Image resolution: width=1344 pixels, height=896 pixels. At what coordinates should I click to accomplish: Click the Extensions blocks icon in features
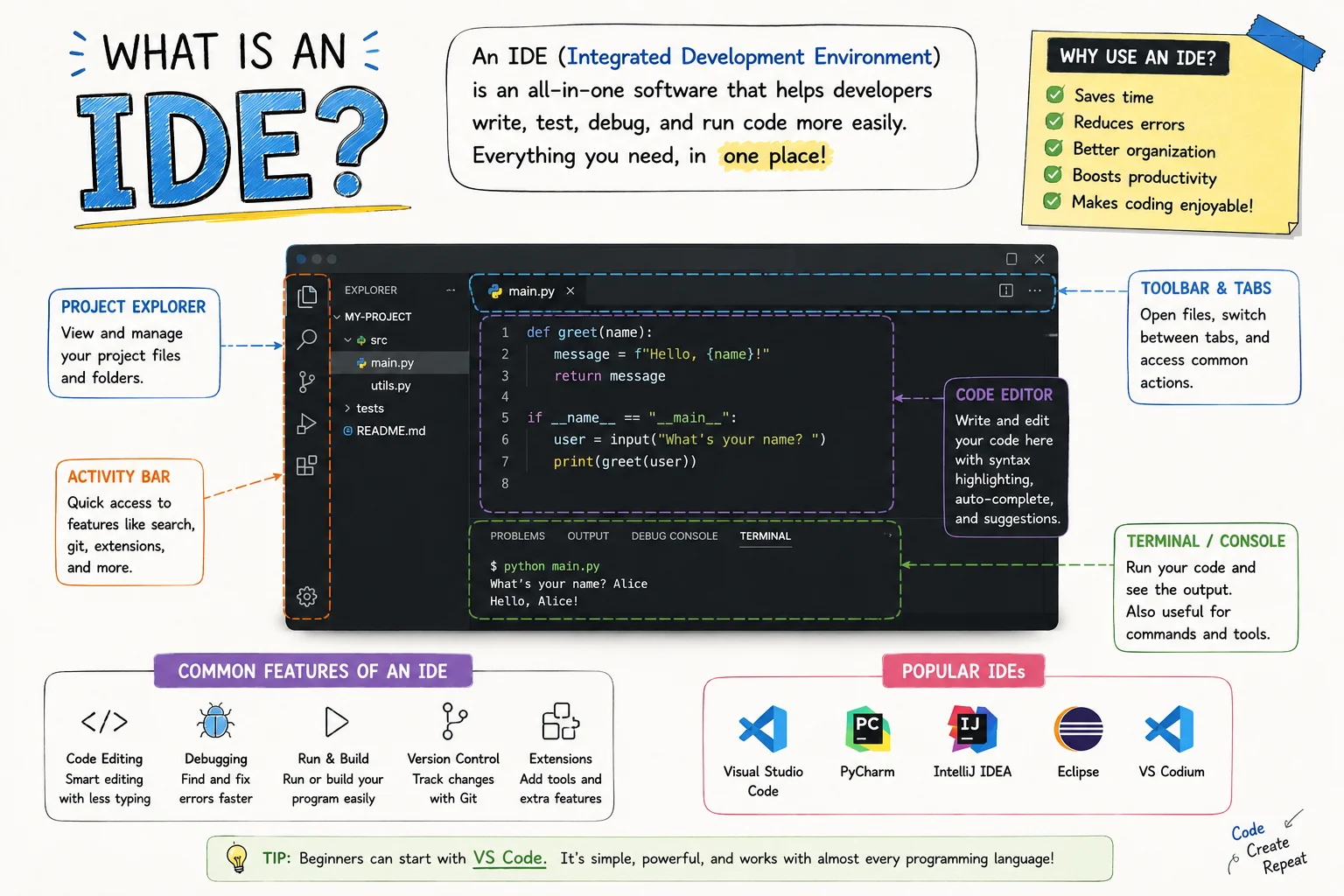561,722
